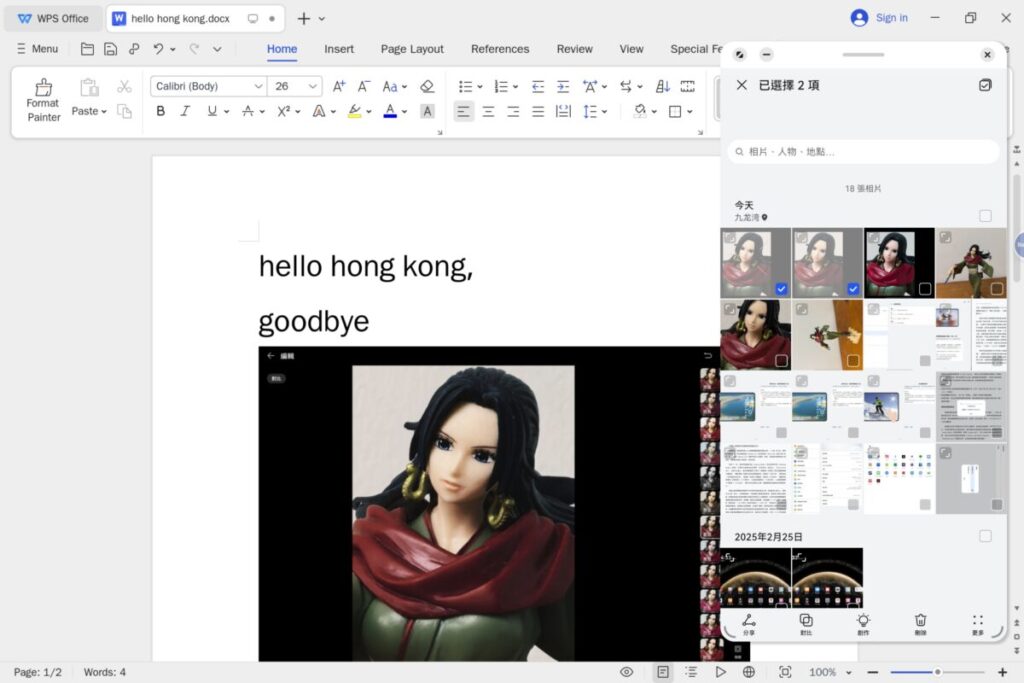Clear formatting with the eraser icon
The height and width of the screenshot is (683, 1024).
point(427,86)
